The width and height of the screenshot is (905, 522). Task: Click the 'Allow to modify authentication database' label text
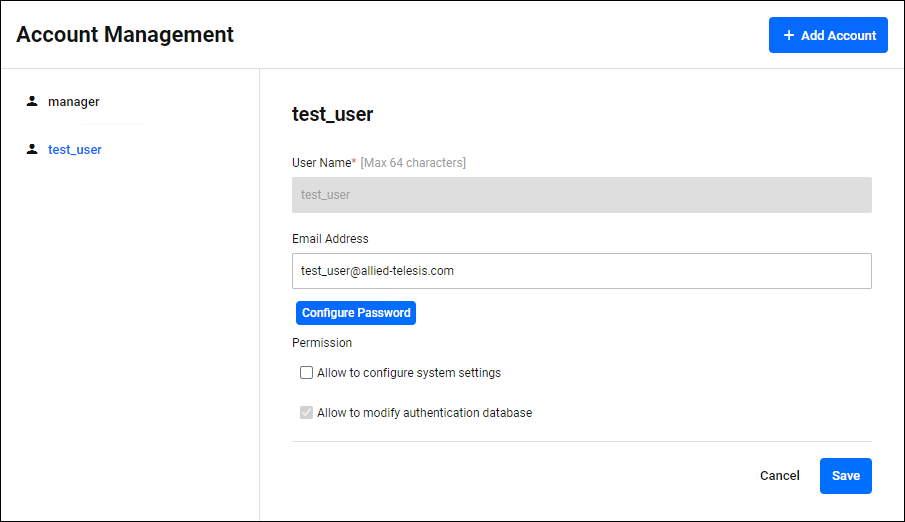click(424, 413)
